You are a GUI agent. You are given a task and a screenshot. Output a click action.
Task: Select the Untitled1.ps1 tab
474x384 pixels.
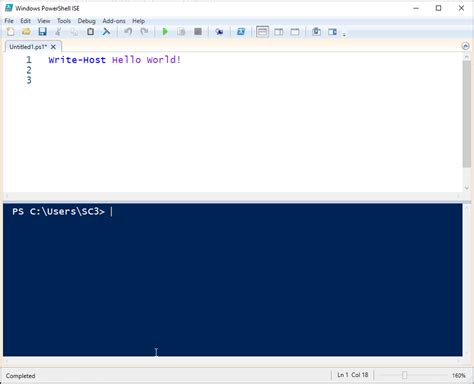(28, 47)
